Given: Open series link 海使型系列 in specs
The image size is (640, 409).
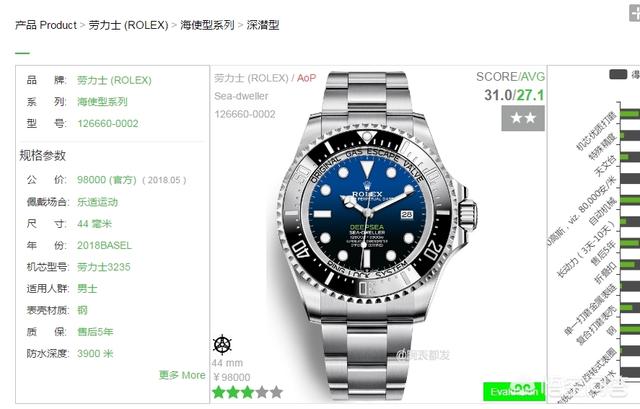Looking at the screenshot, I should [x=102, y=102].
